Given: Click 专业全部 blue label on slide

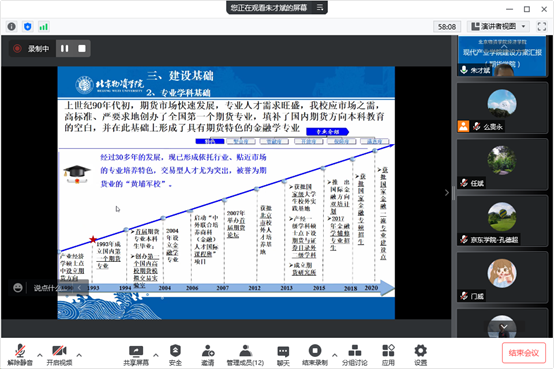Looking at the screenshot, I should click(328, 131).
